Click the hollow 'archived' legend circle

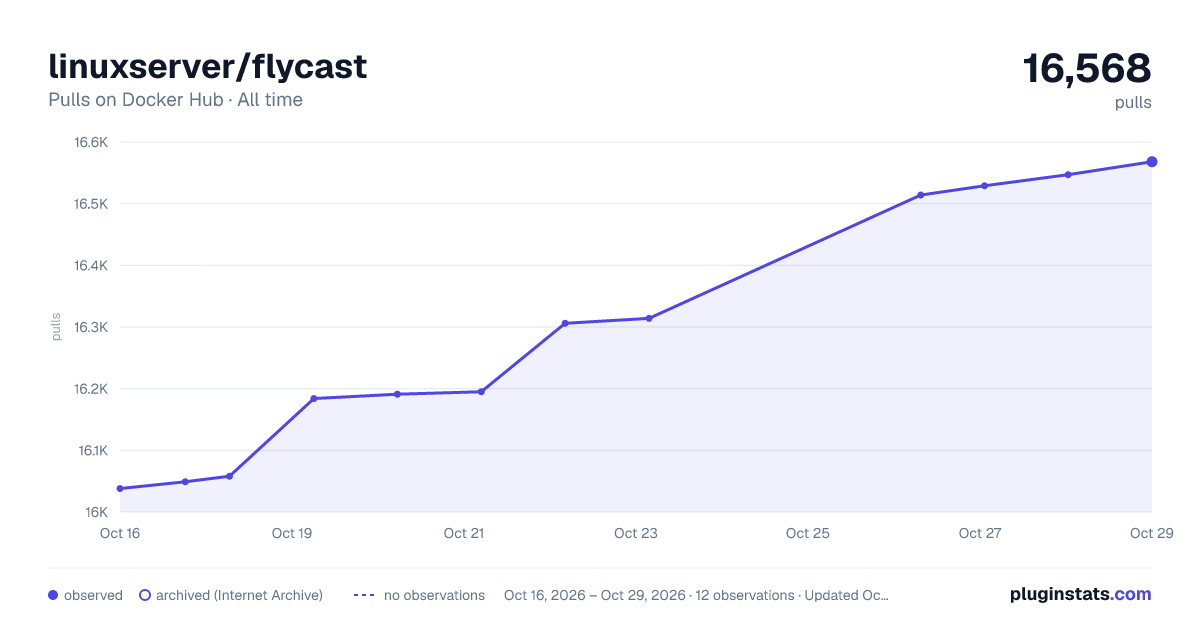pos(145,595)
